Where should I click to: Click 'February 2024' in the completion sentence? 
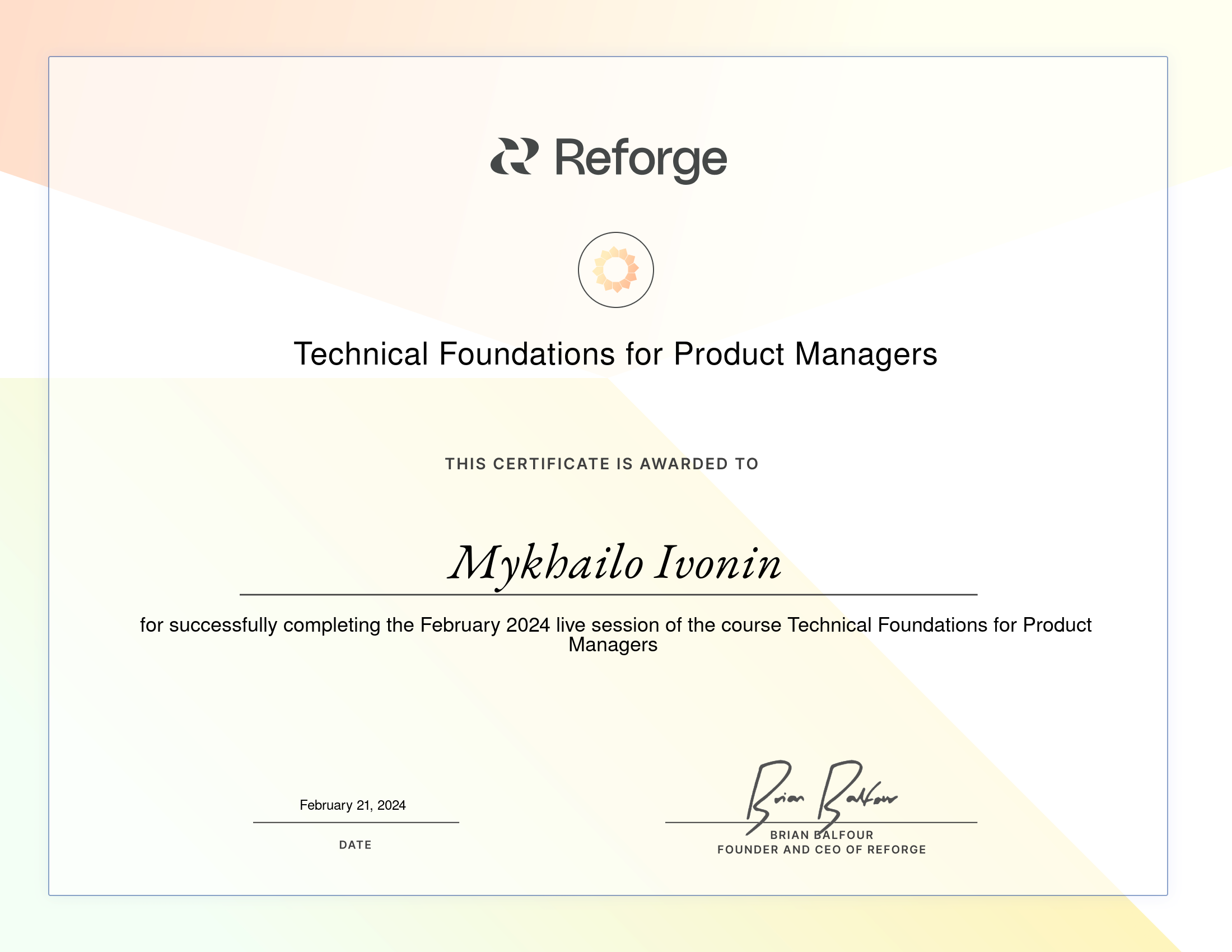click(x=484, y=625)
